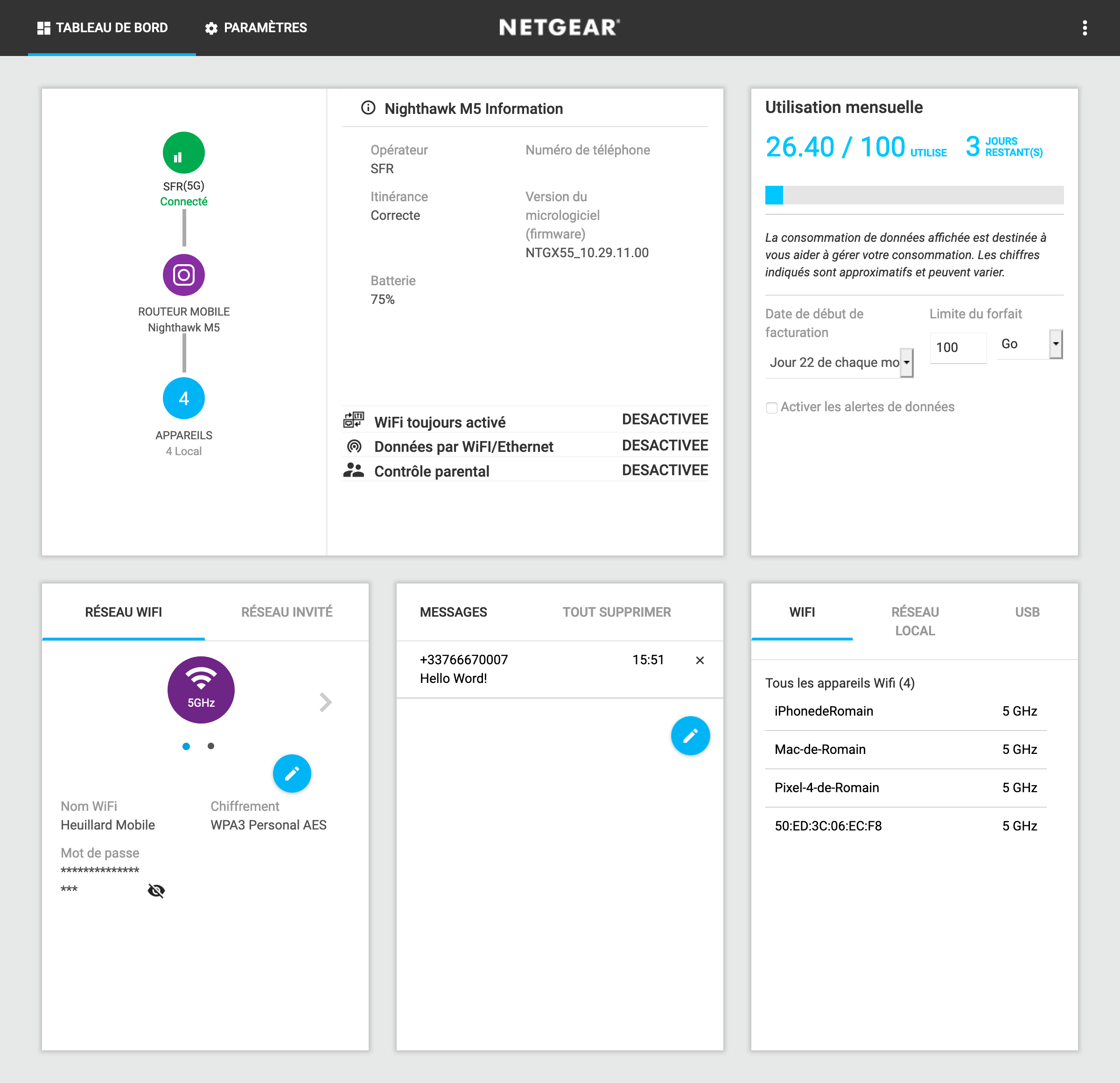Viewport: 1120px width, 1083px height.
Task: Click the 4 Local devices label
Action: (x=183, y=451)
